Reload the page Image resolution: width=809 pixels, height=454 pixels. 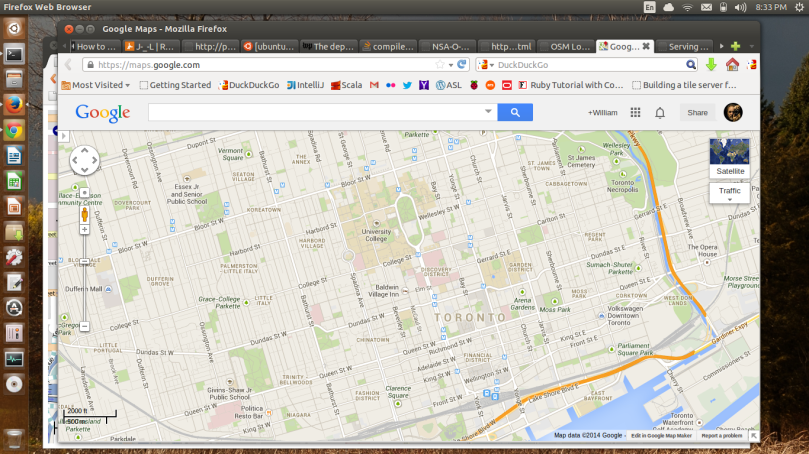click(462, 64)
